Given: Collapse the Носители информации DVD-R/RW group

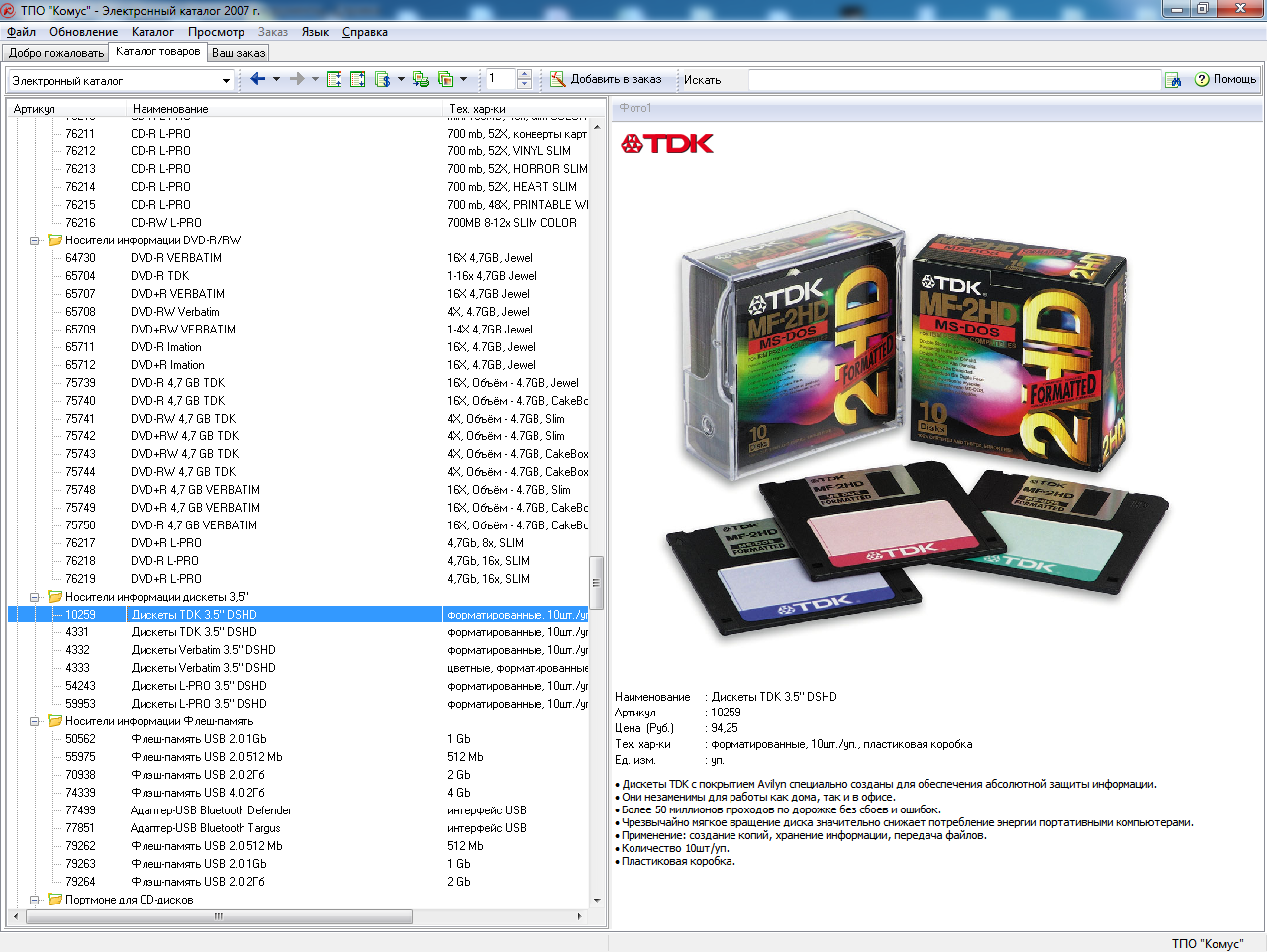Looking at the screenshot, I should (x=34, y=240).
